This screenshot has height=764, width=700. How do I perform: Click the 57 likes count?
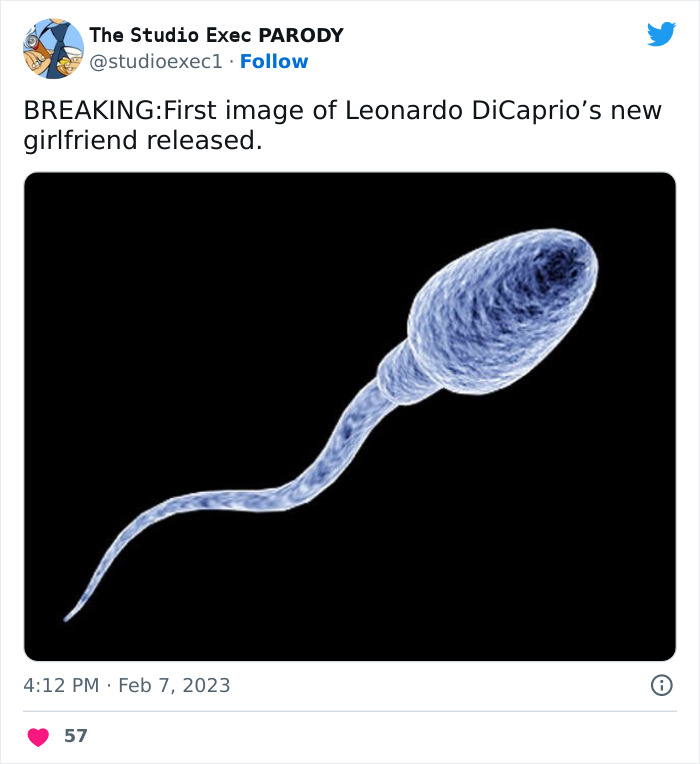[76, 737]
